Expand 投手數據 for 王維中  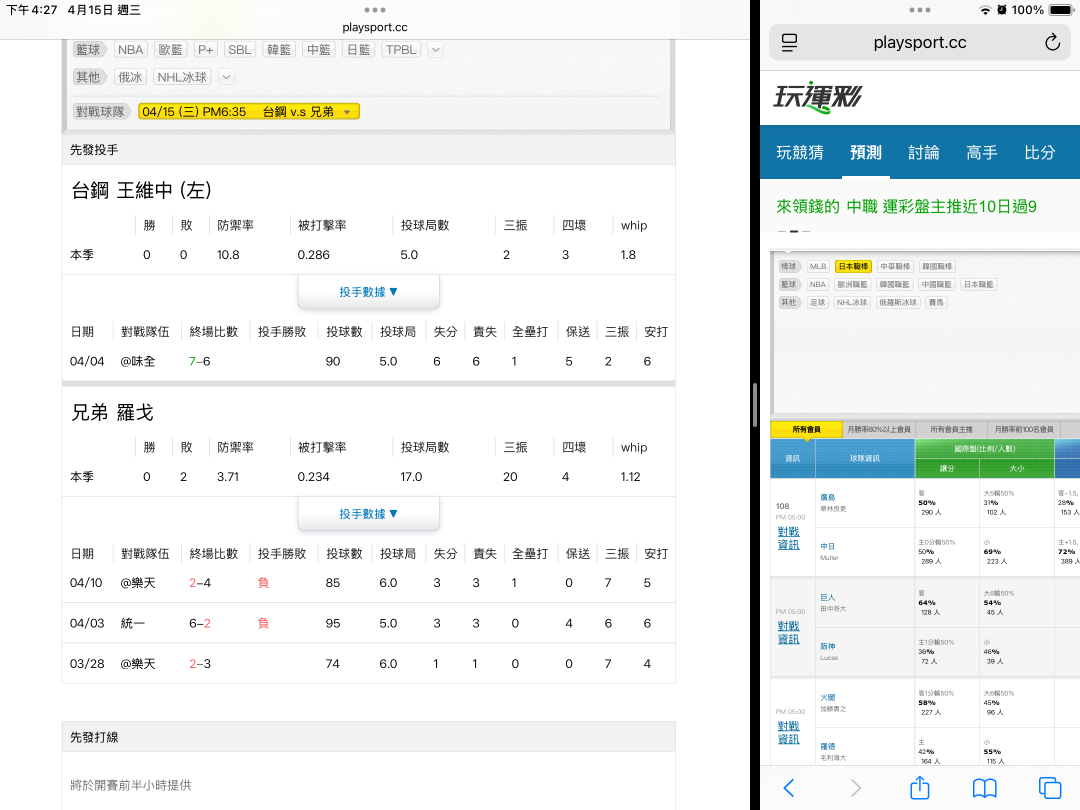point(368,292)
